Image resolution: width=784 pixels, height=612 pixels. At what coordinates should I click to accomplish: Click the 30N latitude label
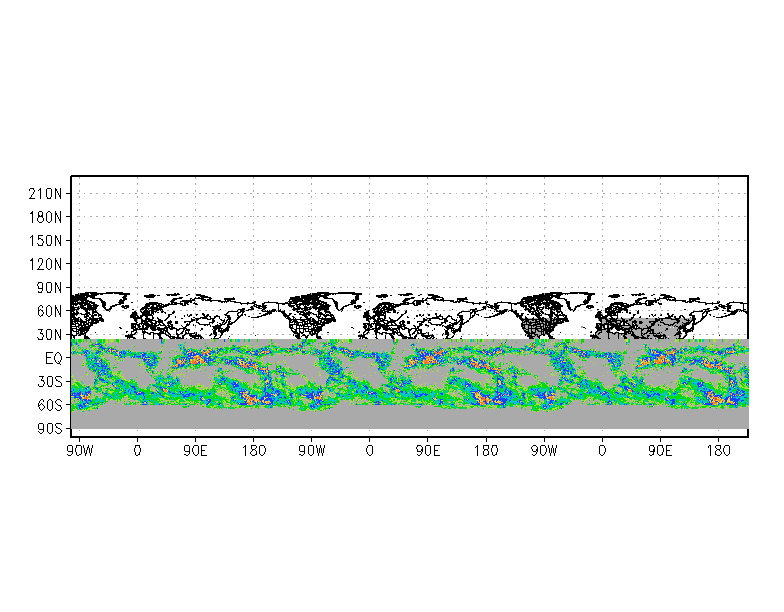50,334
